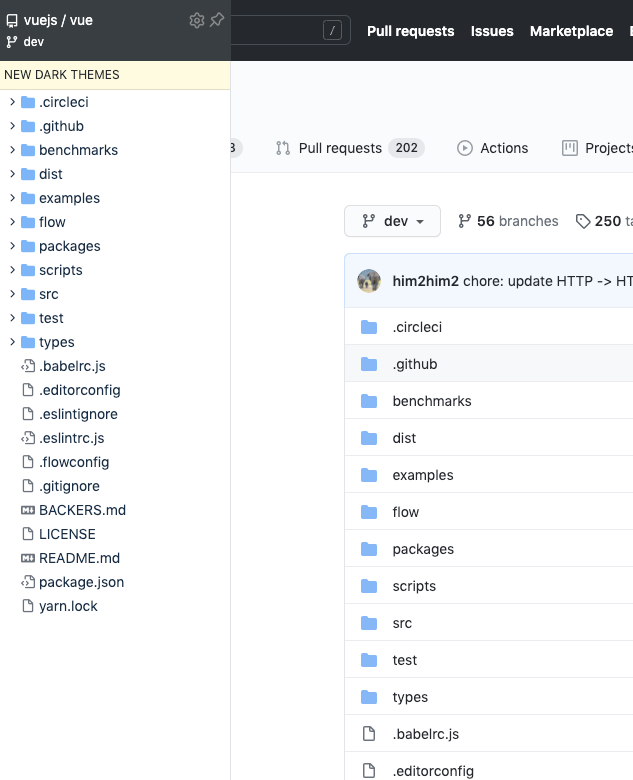Viewport: 633px width, 780px height.
Task: Click the him2him2 avatar image
Action: click(369, 281)
